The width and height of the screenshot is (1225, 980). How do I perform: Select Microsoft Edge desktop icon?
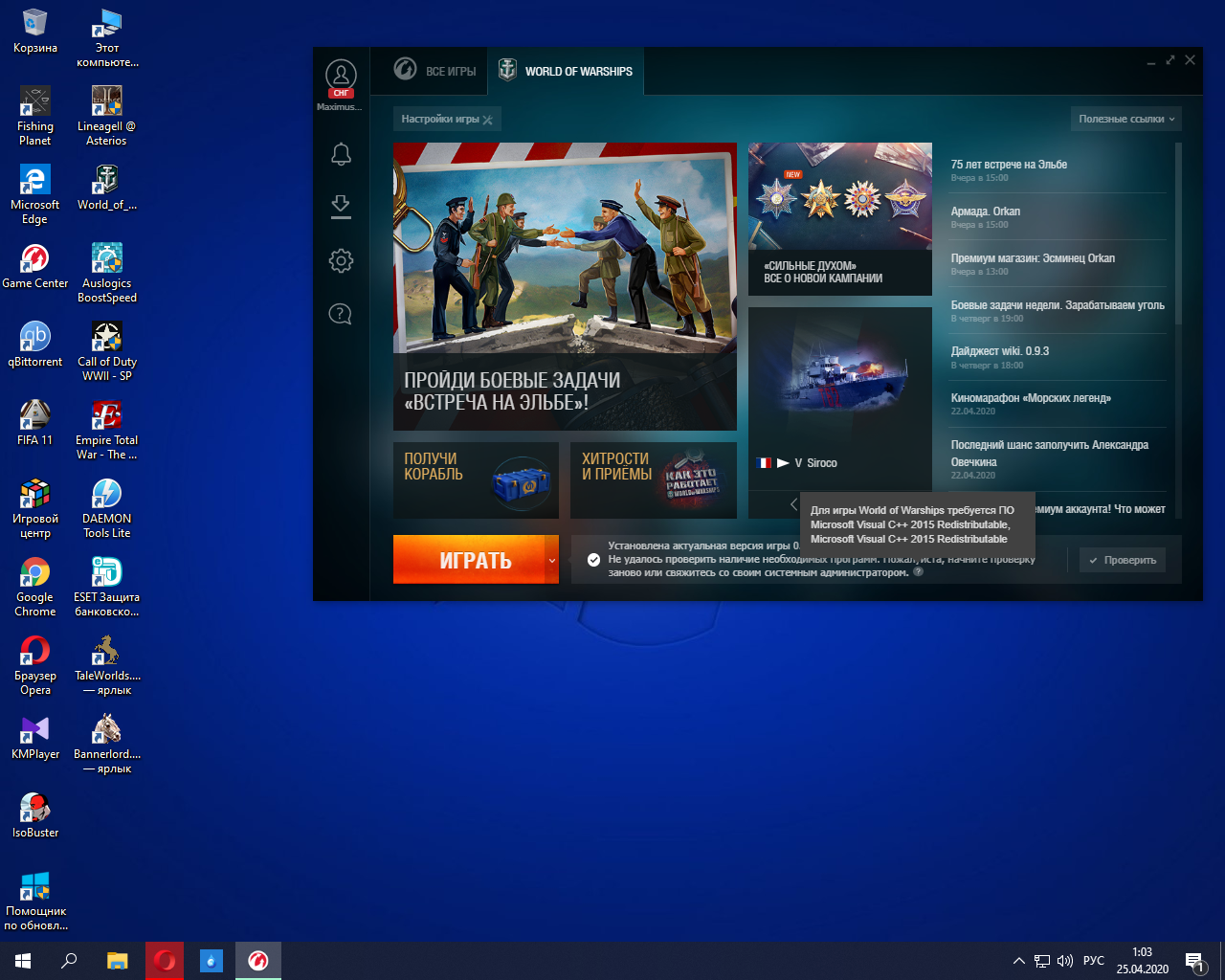pyautogui.click(x=35, y=194)
